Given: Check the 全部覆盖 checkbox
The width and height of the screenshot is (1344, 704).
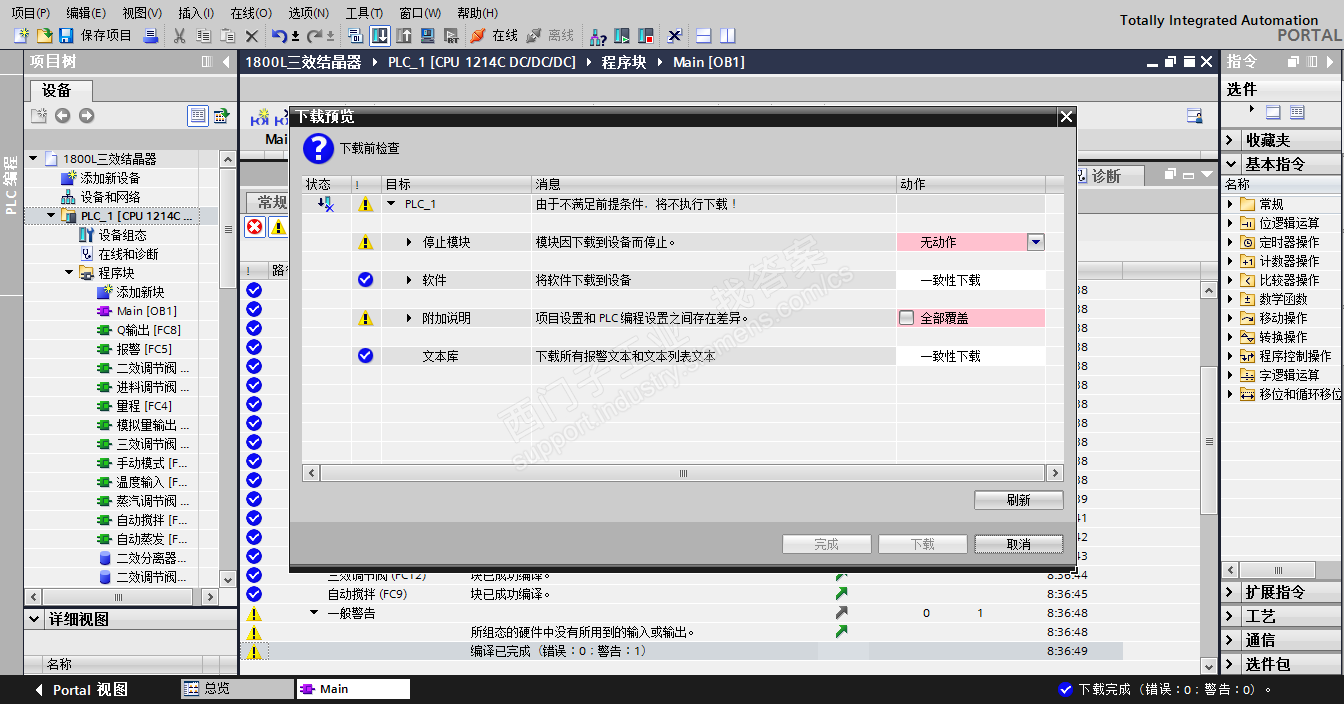Looking at the screenshot, I should pyautogui.click(x=906, y=318).
